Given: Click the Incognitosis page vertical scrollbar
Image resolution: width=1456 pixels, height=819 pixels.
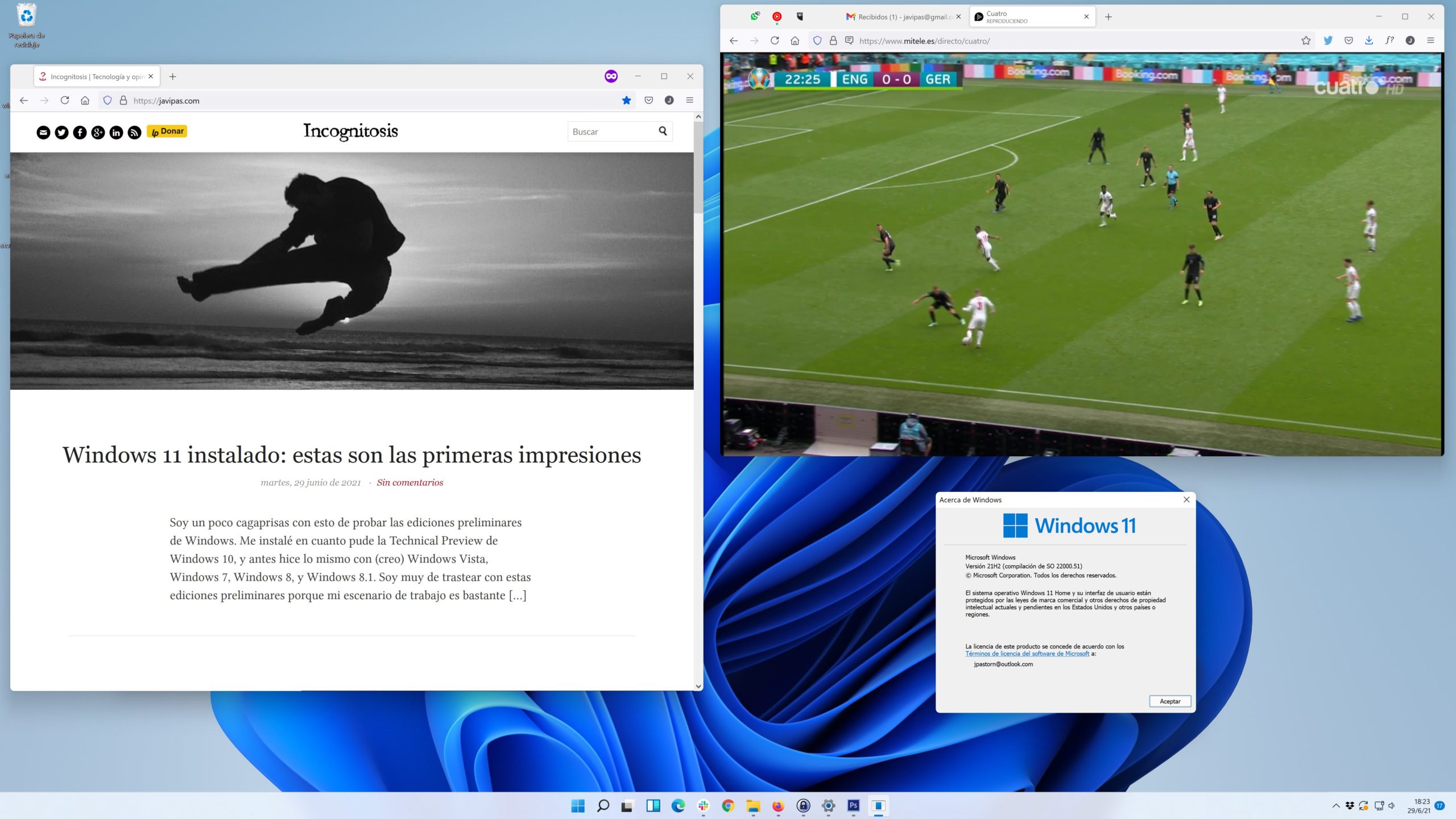Looking at the screenshot, I should tap(698, 168).
